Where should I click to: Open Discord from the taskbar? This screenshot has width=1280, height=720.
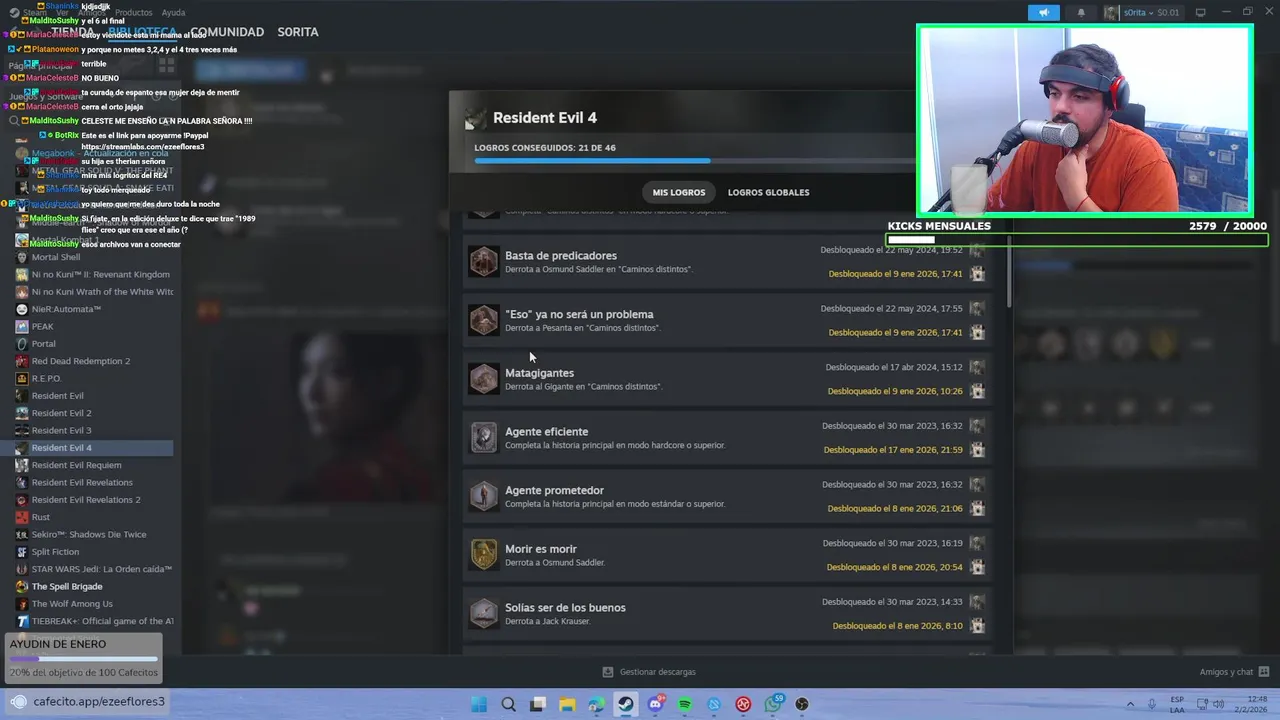(655, 704)
